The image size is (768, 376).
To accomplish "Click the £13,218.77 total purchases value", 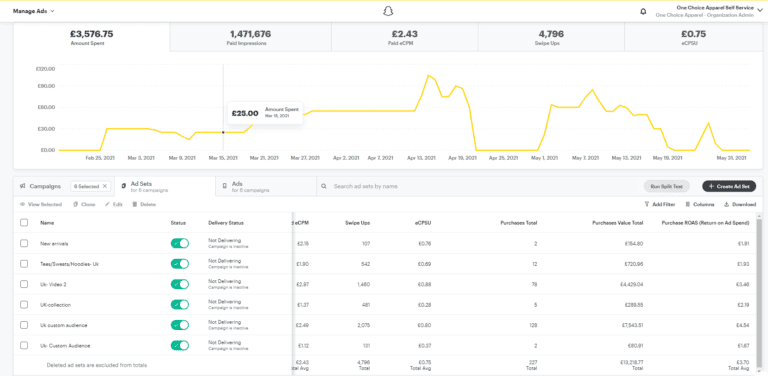I will [x=631, y=362].
